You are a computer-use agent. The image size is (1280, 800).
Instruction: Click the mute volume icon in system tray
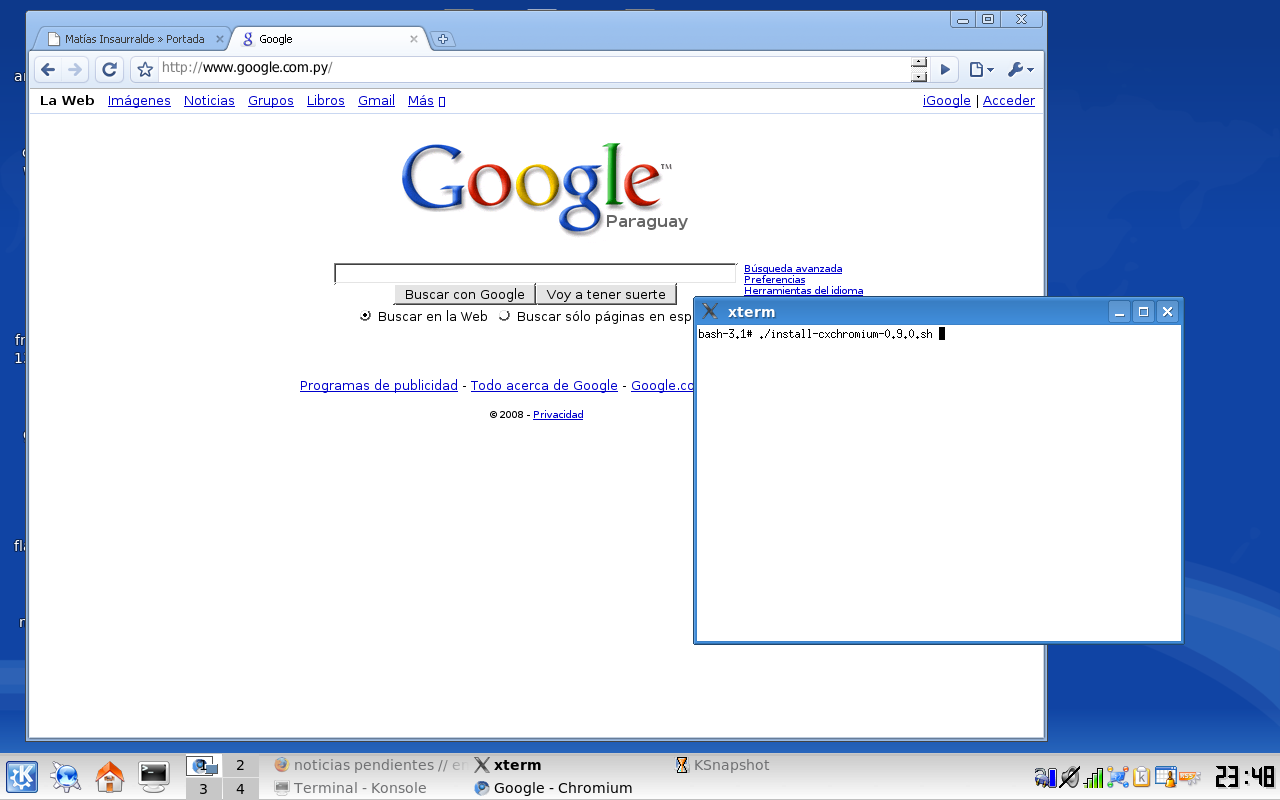click(1069, 776)
